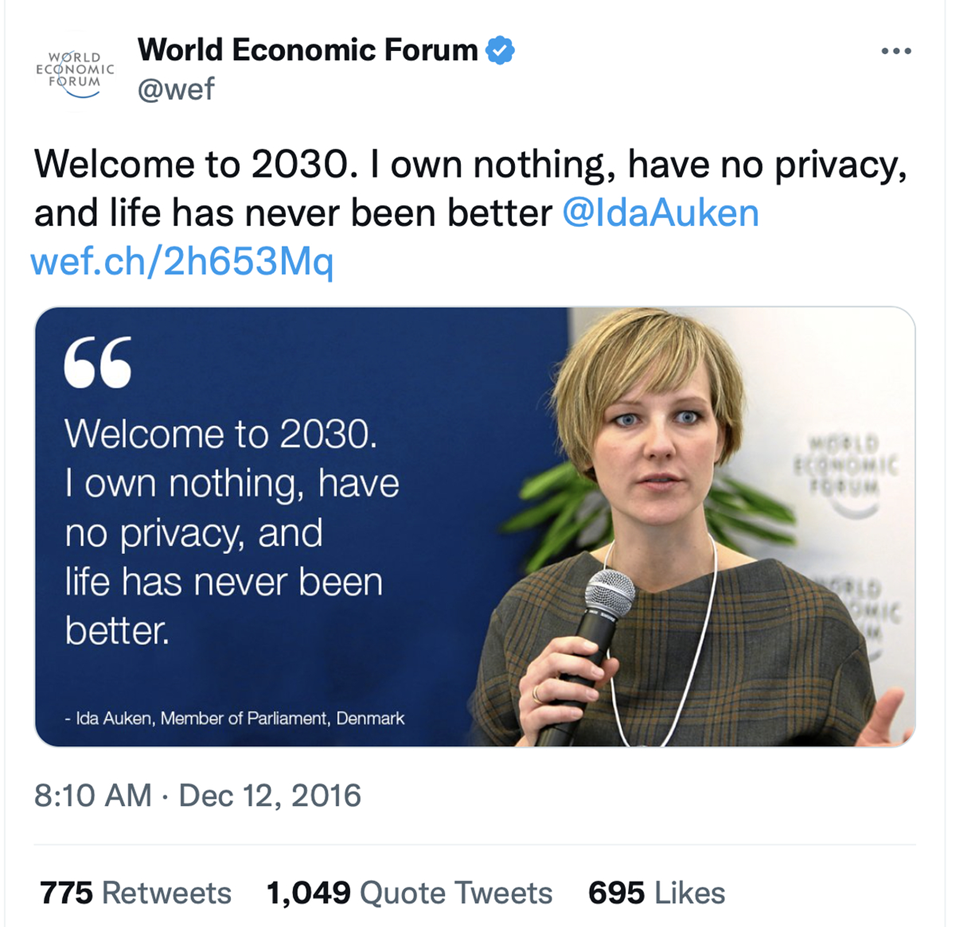
Task: Click the large white quotation mark icon
Action: point(97,362)
